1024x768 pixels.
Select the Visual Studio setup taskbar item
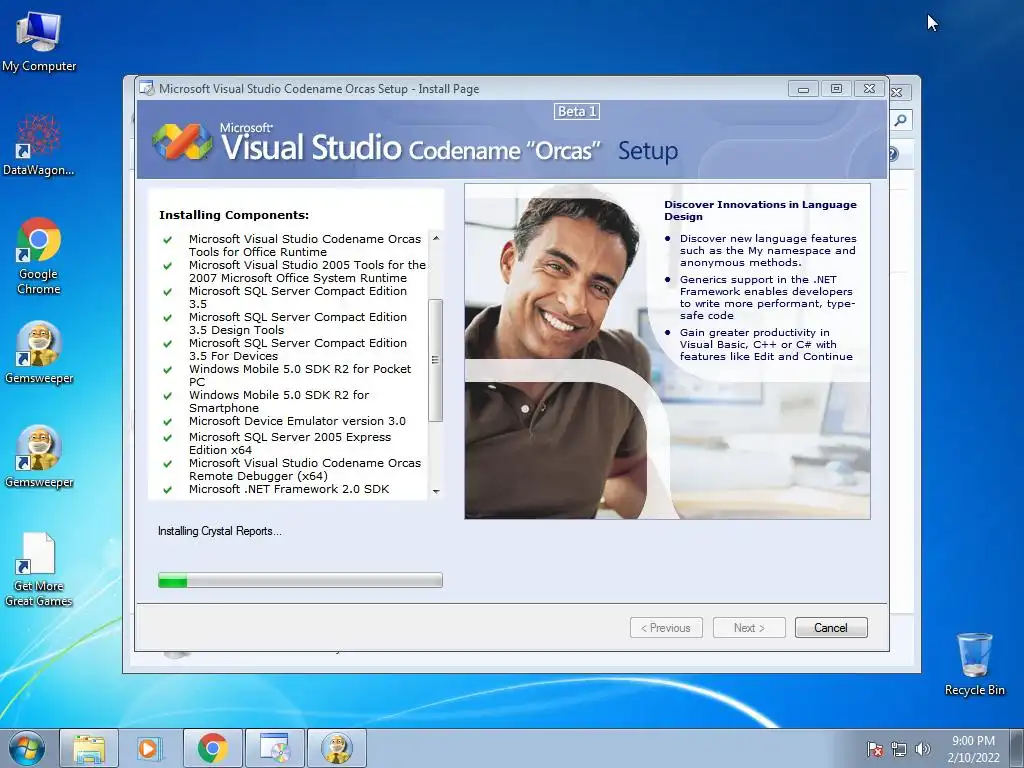tap(275, 748)
